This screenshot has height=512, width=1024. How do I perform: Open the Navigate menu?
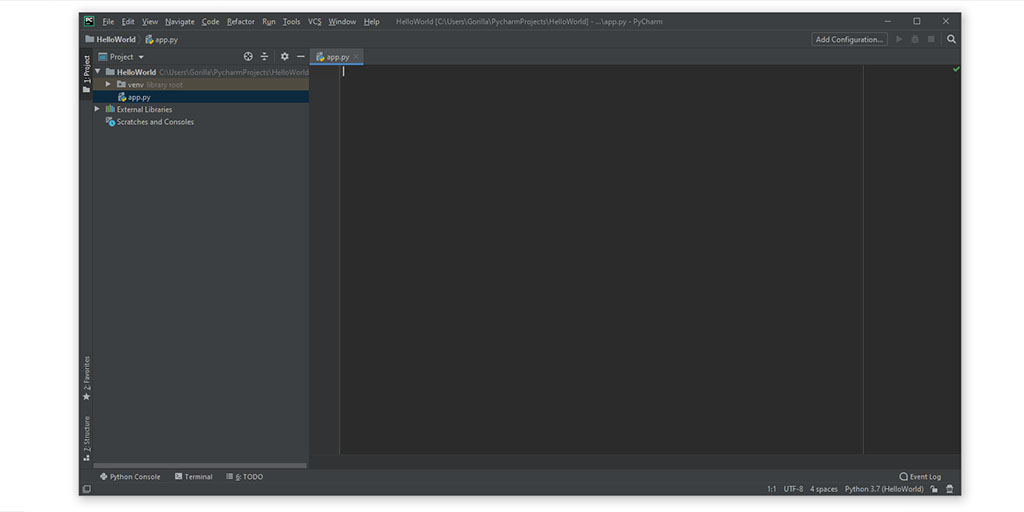click(180, 22)
